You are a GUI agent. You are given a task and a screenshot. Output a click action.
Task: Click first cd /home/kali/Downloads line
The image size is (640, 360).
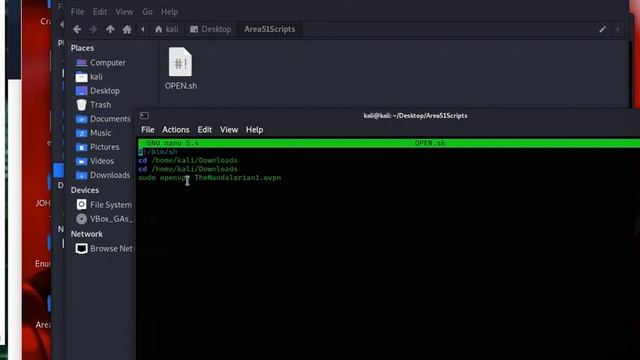(188, 160)
